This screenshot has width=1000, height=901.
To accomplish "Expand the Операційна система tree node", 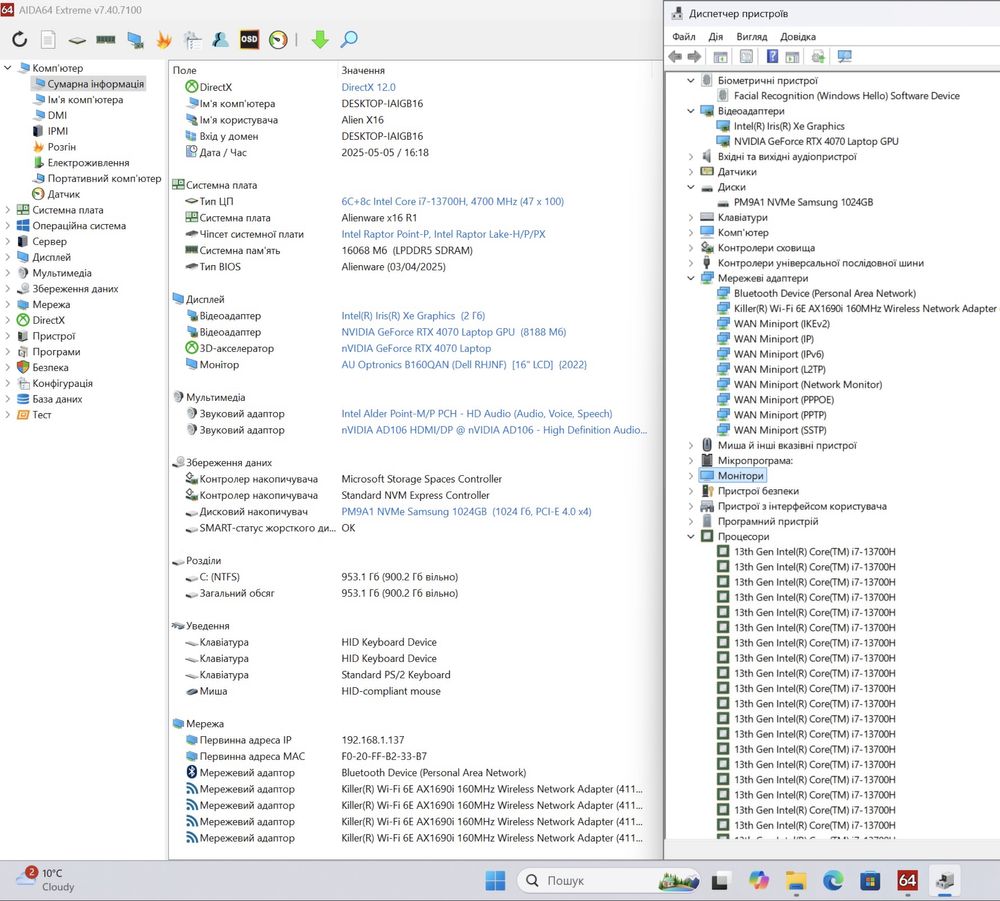I will [x=8, y=226].
